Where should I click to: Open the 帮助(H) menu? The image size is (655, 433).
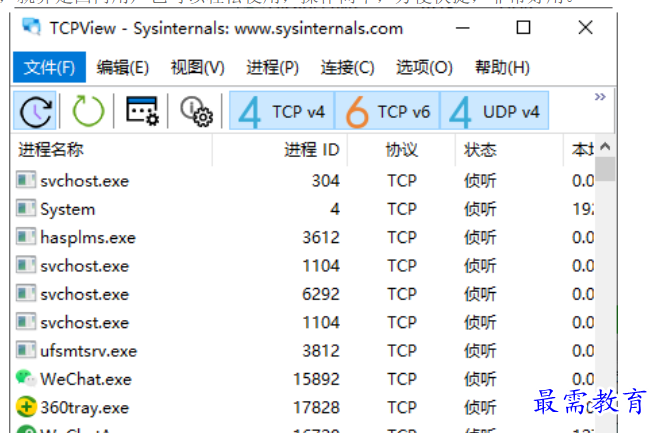tap(502, 67)
